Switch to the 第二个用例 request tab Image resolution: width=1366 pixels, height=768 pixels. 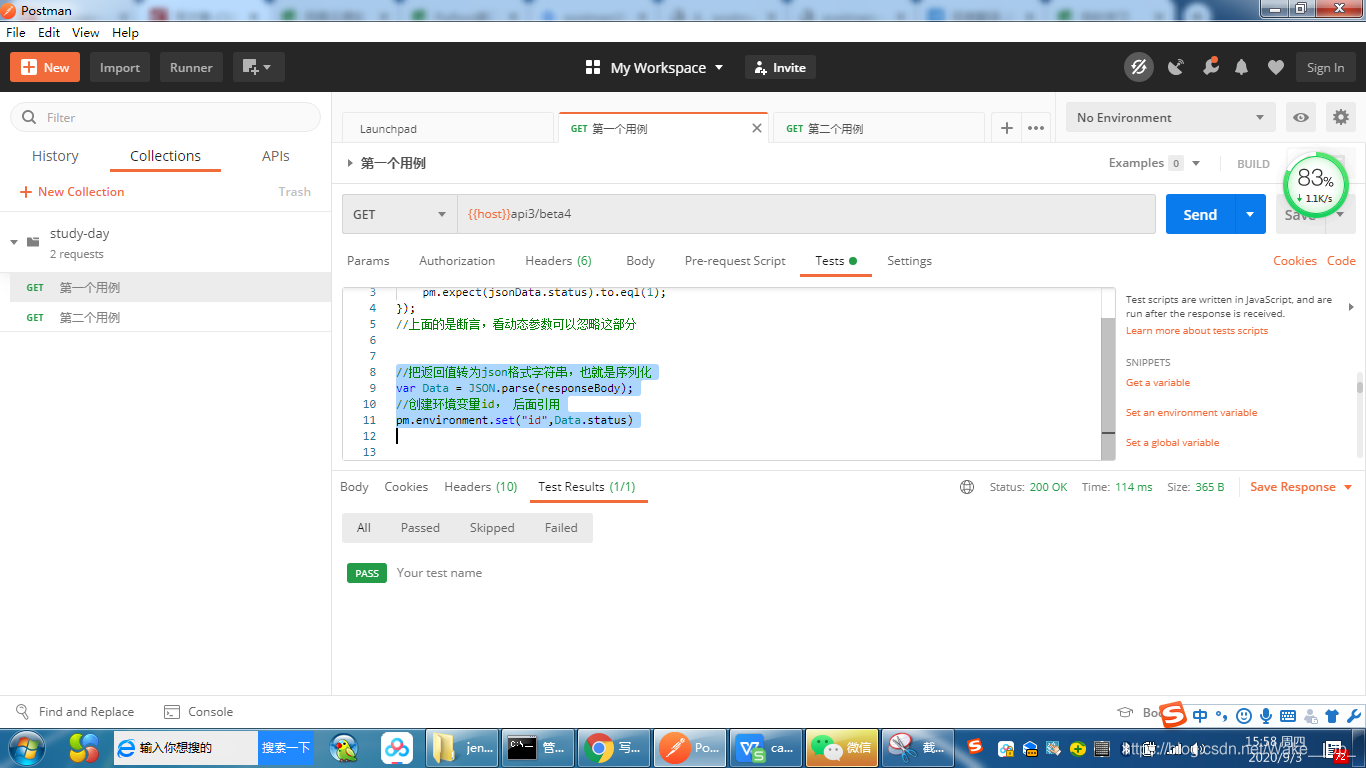point(879,128)
